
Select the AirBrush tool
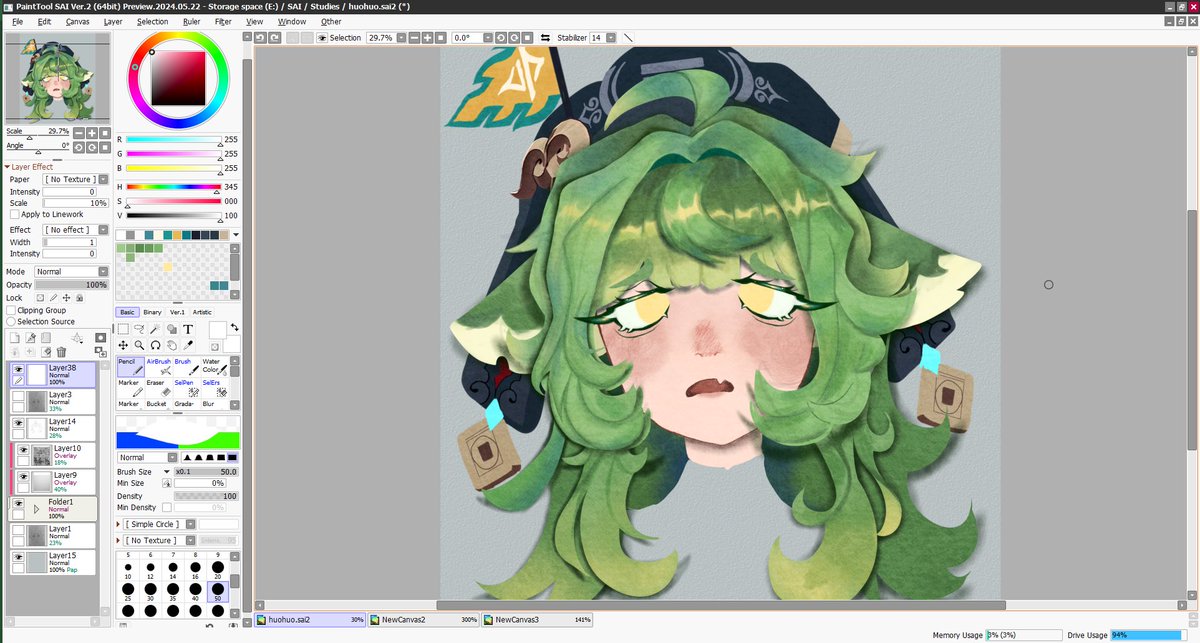[158, 367]
